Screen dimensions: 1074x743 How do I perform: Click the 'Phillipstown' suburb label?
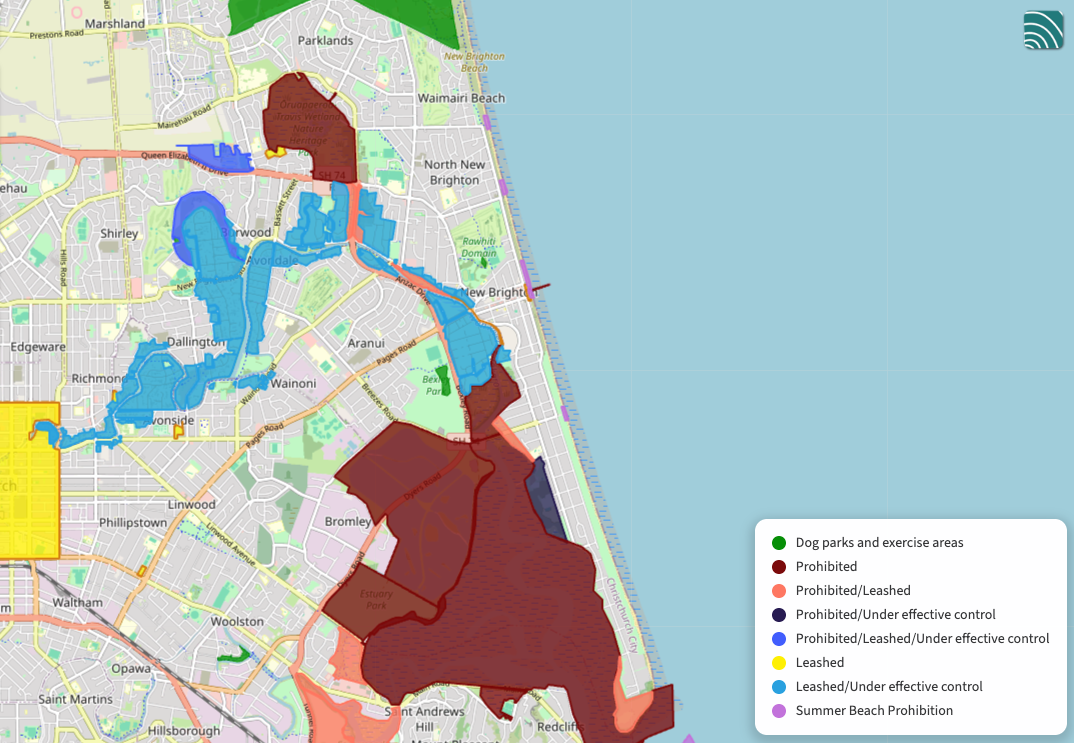pyautogui.click(x=133, y=522)
